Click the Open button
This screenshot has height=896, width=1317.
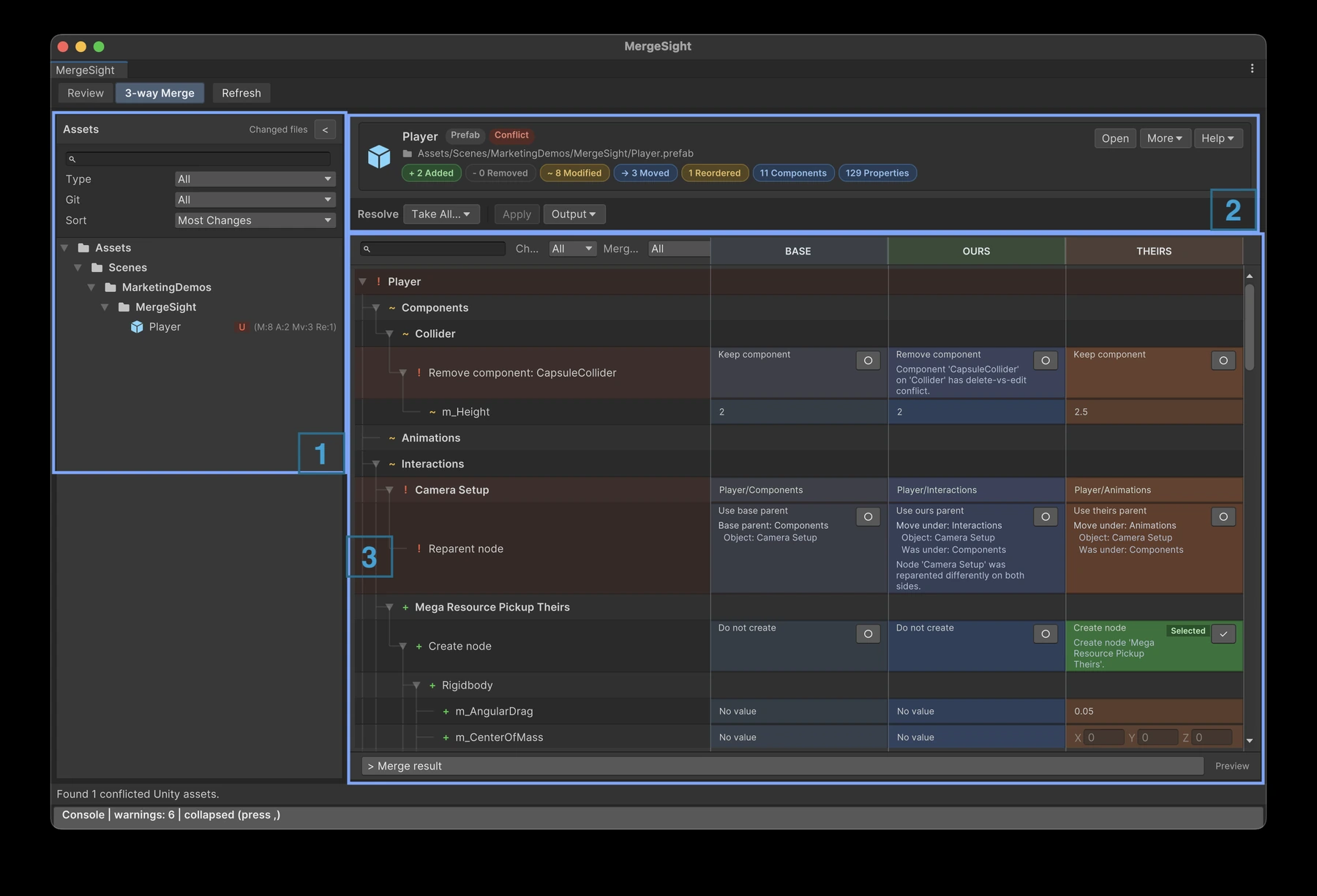1115,138
